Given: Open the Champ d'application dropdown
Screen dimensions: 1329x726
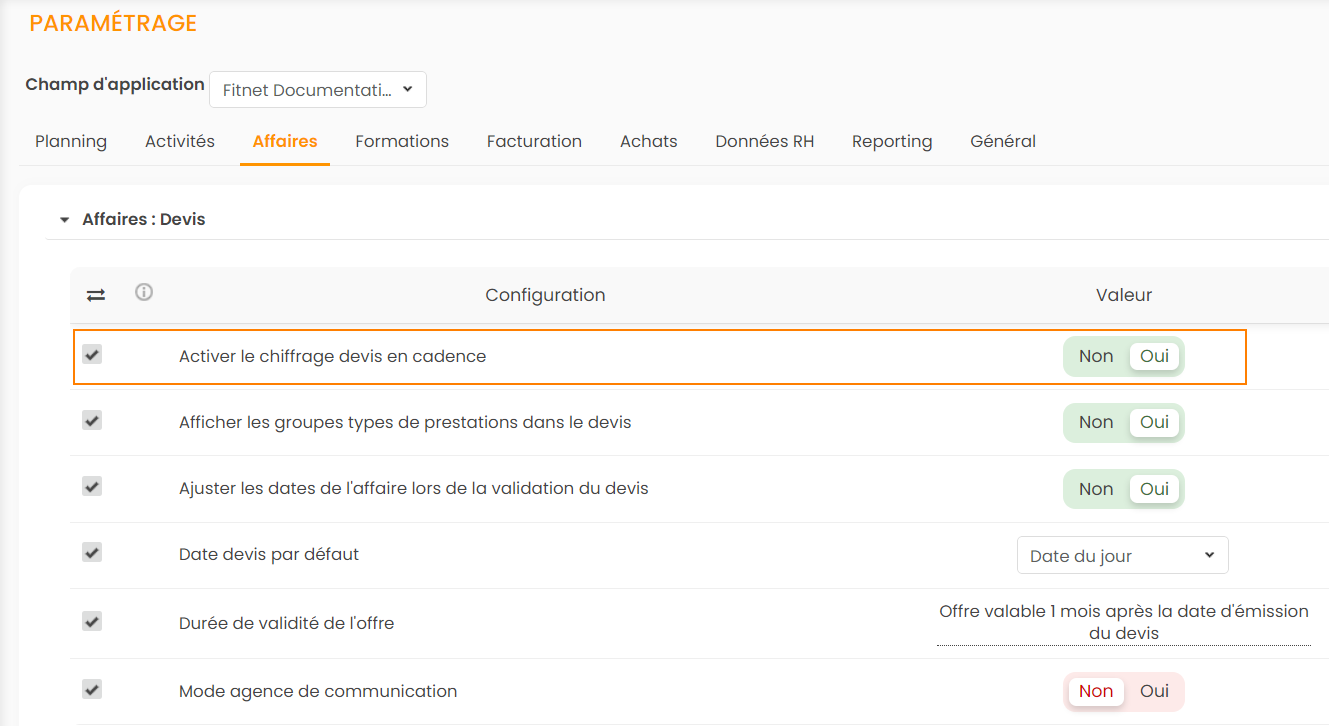Looking at the screenshot, I should [318, 90].
